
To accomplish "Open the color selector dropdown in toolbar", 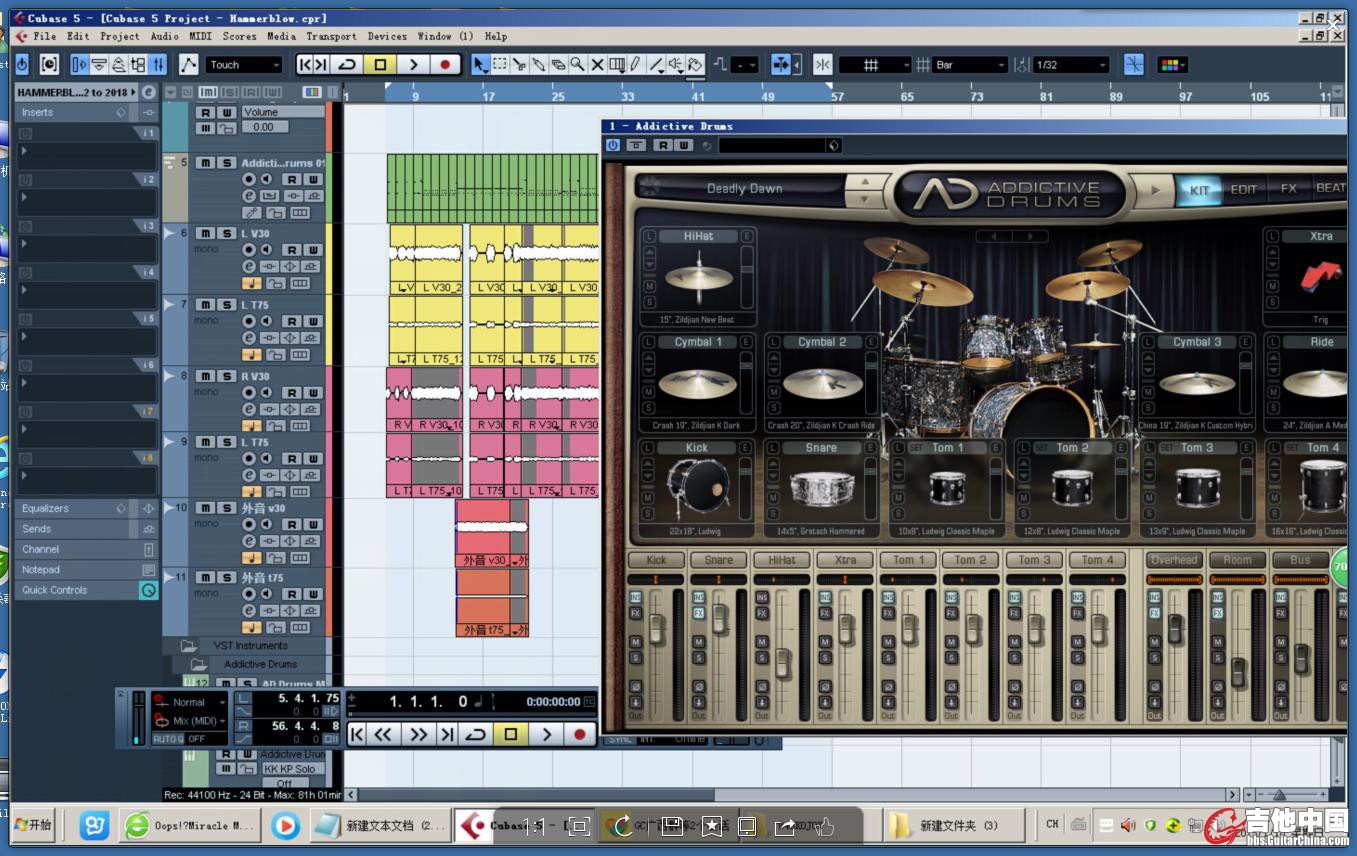I will (1172, 65).
